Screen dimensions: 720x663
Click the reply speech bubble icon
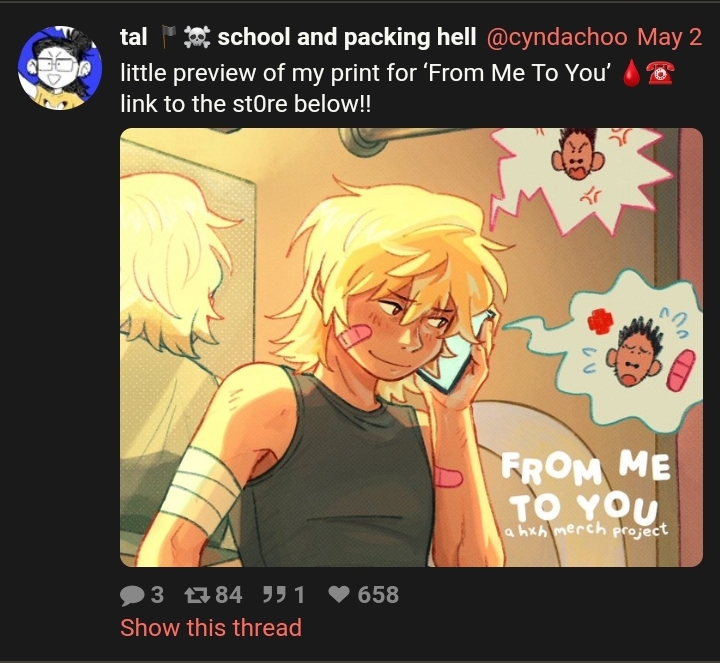pyautogui.click(x=132, y=596)
